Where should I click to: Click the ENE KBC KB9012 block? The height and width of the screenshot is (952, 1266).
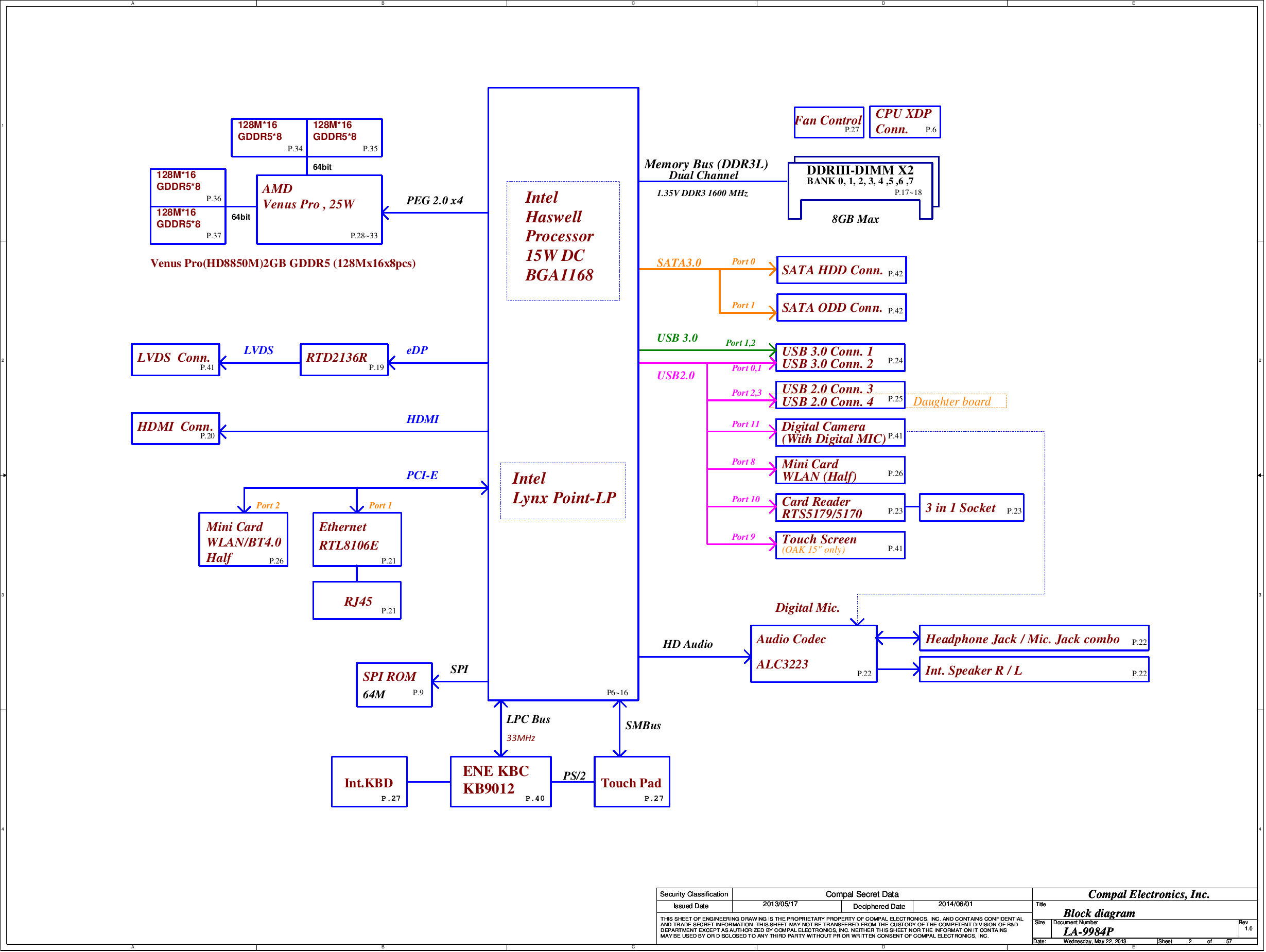point(501,782)
